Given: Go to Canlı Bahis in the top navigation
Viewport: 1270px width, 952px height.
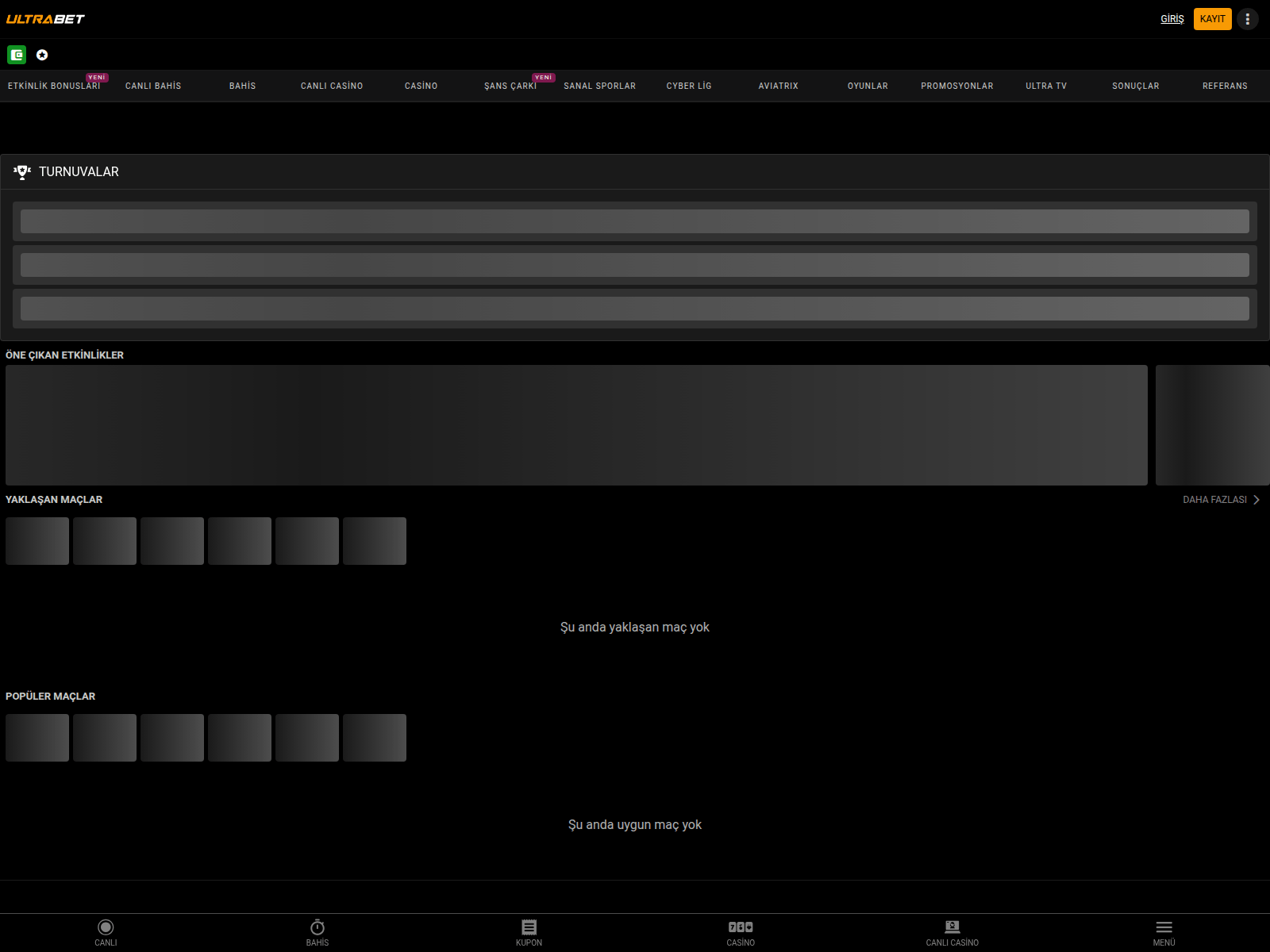Looking at the screenshot, I should tap(153, 86).
